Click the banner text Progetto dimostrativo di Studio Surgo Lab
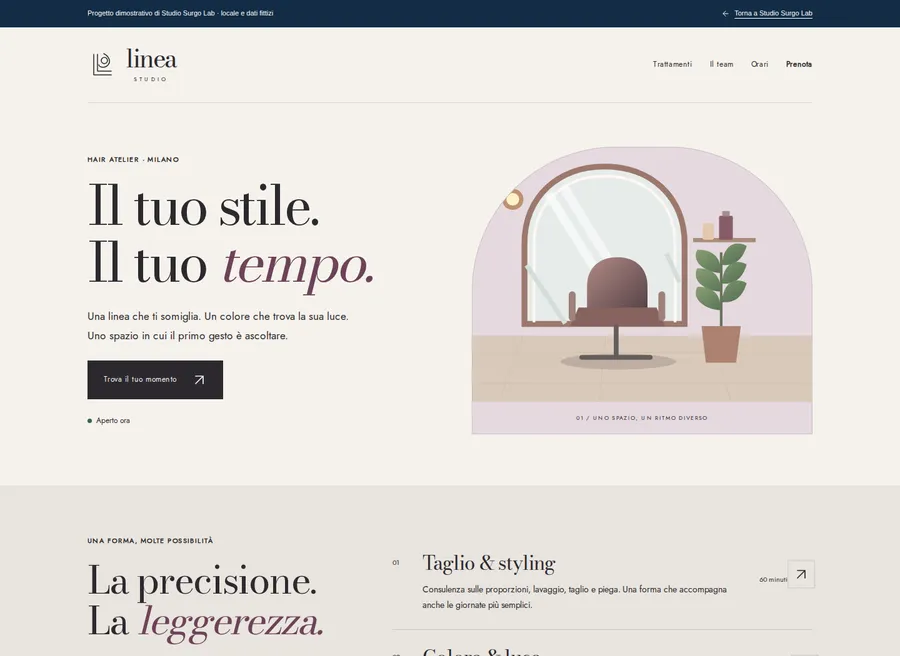Image resolution: width=900 pixels, height=656 pixels. 180,13
